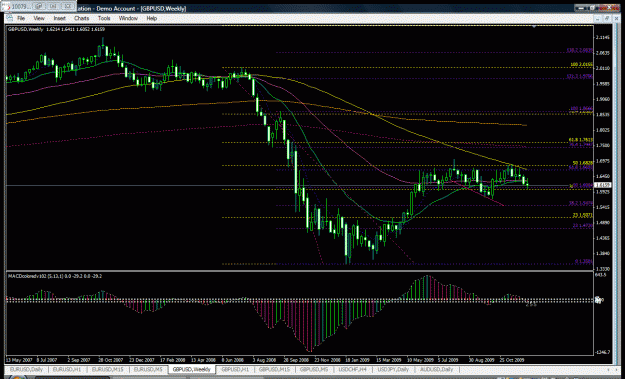
Task: Switch to the AUDUSD,Daily chart tab
Action: (436, 369)
